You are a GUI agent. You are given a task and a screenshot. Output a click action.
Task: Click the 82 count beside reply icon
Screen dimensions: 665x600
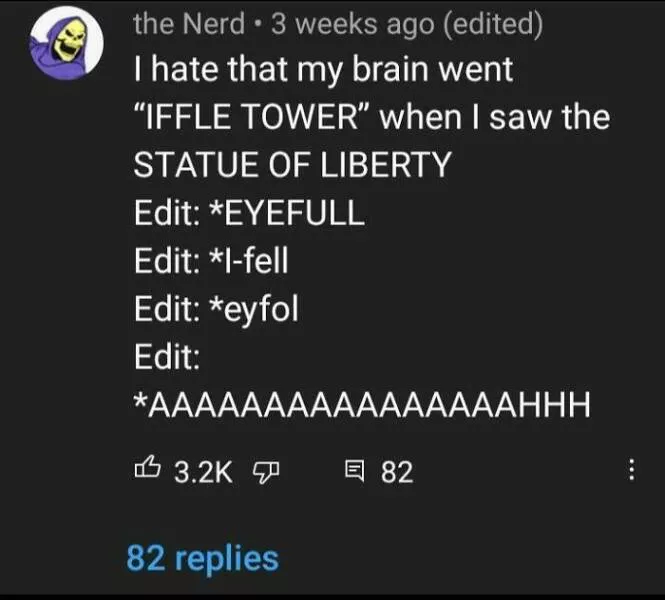tap(397, 472)
